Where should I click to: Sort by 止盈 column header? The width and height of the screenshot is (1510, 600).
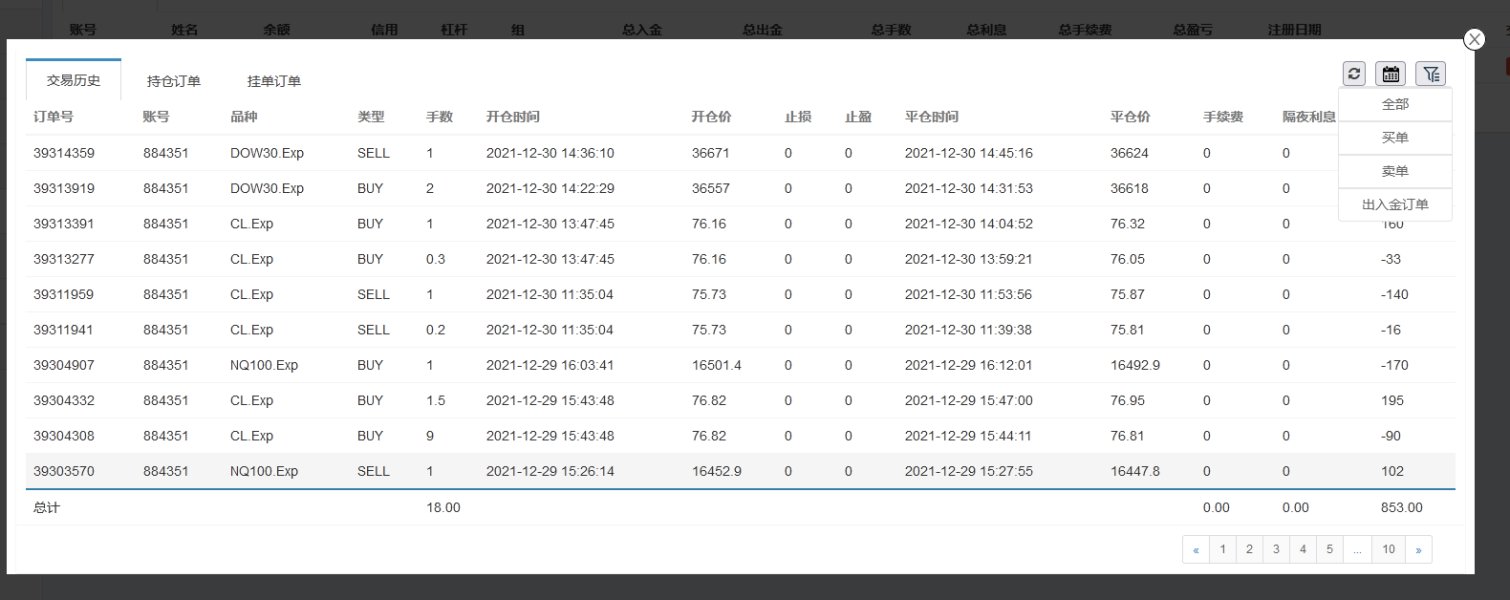tap(858, 117)
